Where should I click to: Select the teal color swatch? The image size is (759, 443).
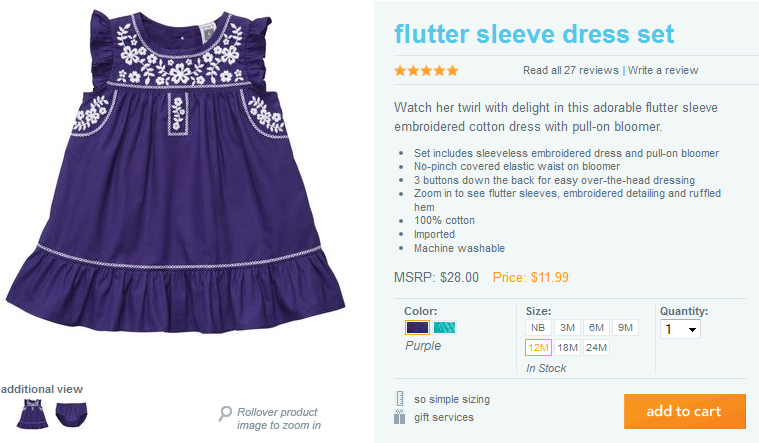446,327
